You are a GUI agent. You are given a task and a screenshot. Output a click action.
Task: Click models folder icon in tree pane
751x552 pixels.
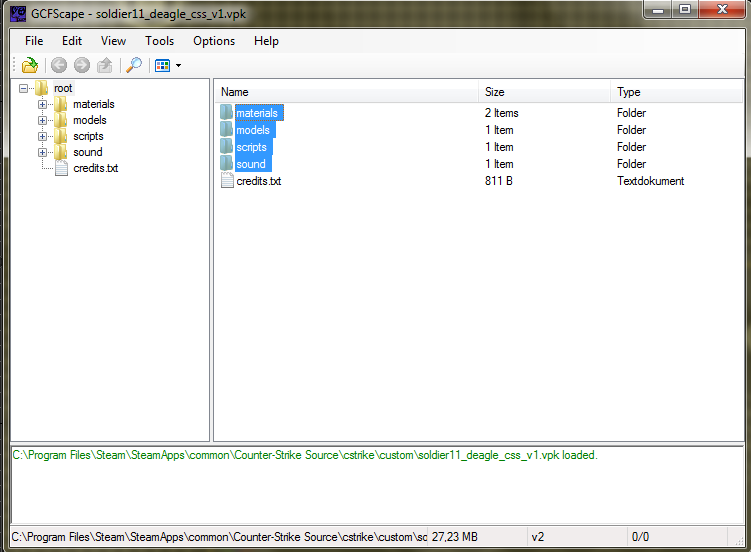pyautogui.click(x=61, y=120)
